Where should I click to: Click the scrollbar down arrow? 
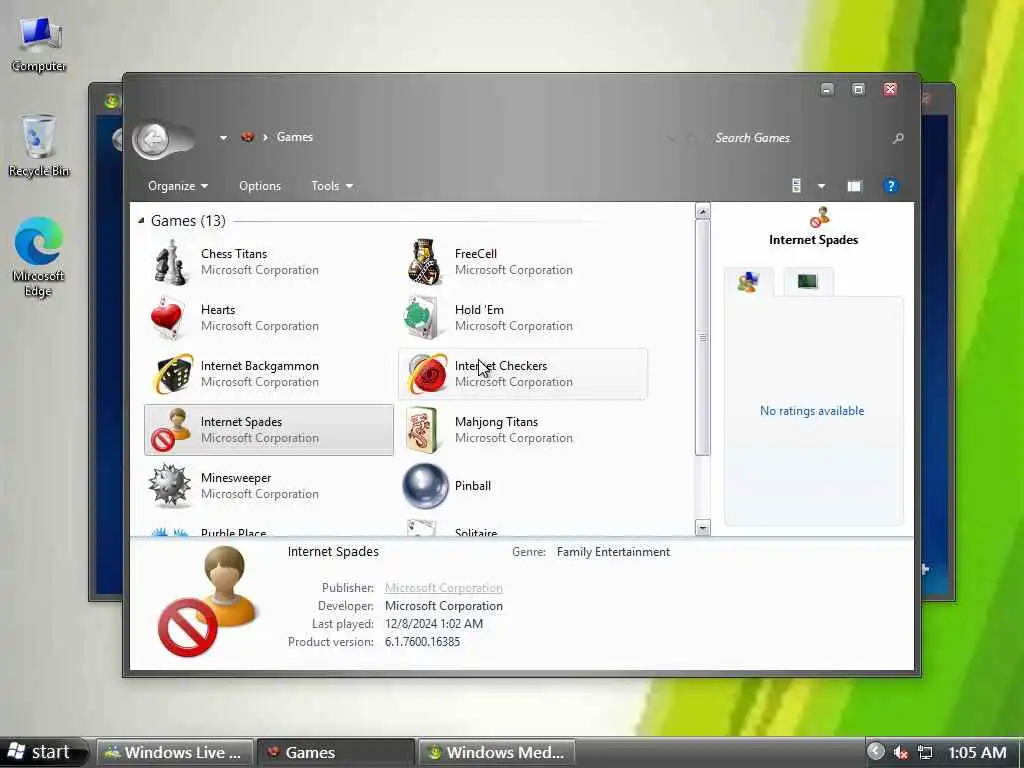point(703,528)
